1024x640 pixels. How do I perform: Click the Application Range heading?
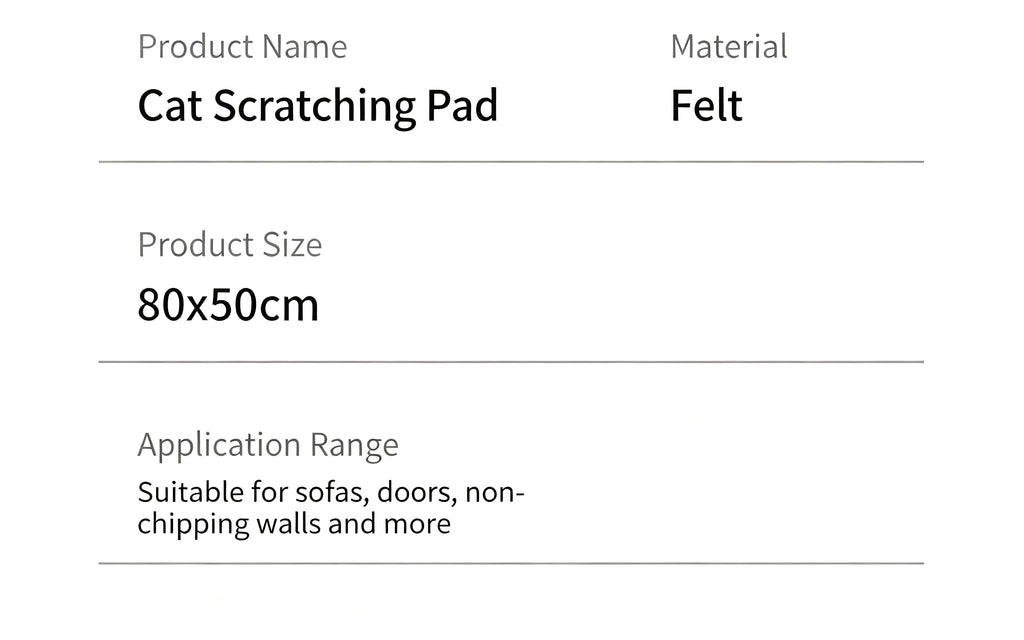(x=268, y=447)
